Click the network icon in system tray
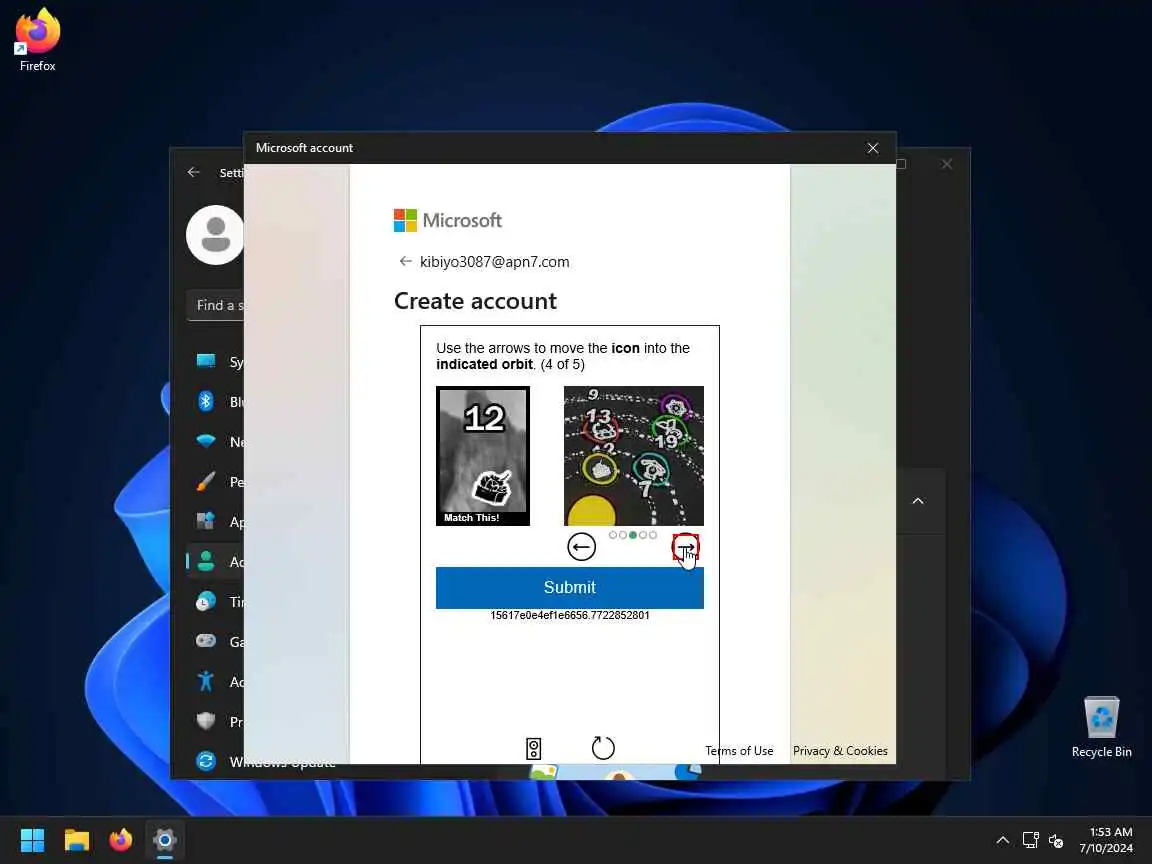The width and height of the screenshot is (1152, 864). pos(1031,840)
